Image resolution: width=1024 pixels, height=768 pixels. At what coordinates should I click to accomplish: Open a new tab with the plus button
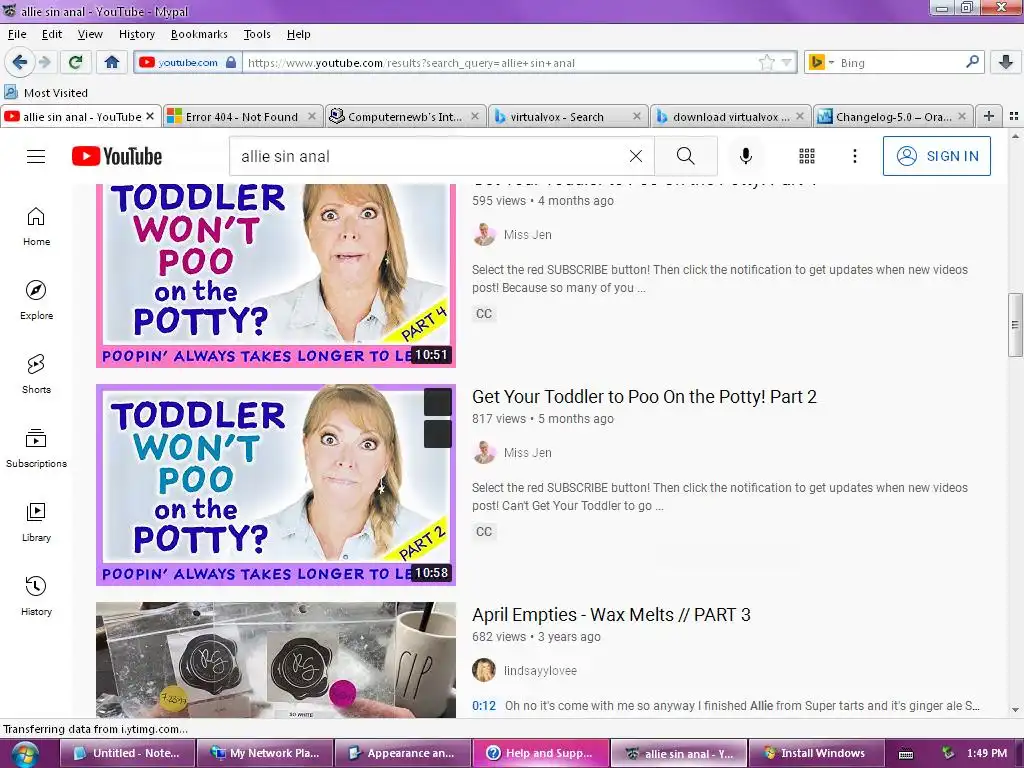click(x=989, y=116)
